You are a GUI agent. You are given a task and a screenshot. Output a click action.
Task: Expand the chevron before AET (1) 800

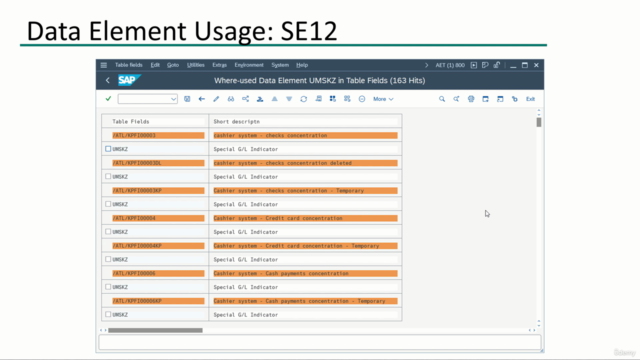pos(427,65)
